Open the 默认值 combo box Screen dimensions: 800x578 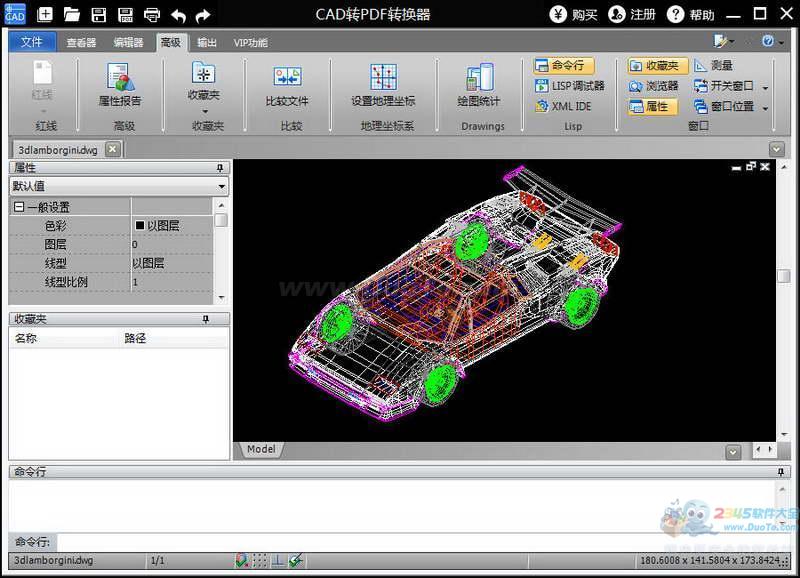point(119,186)
